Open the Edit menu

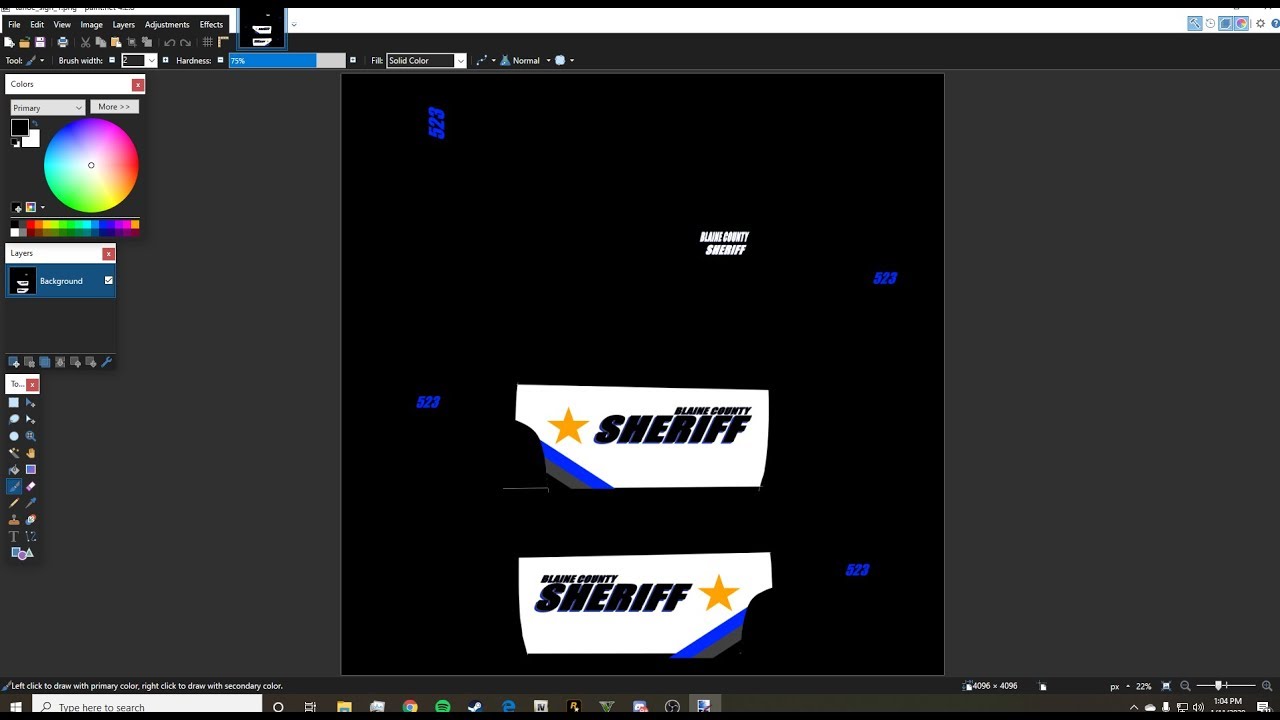coord(37,24)
